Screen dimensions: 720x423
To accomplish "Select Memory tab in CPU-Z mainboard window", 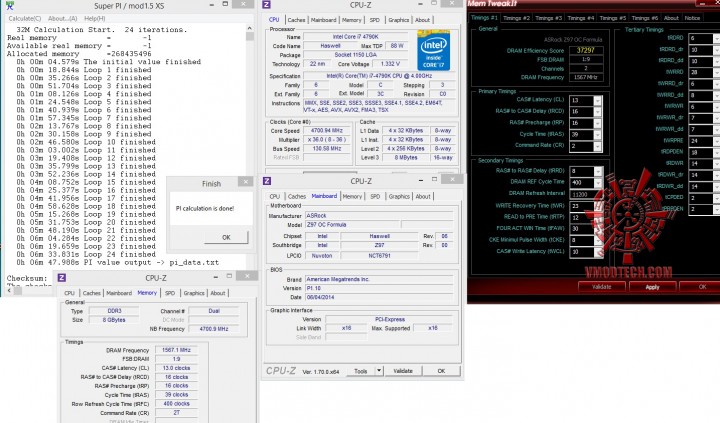I will [352, 196].
